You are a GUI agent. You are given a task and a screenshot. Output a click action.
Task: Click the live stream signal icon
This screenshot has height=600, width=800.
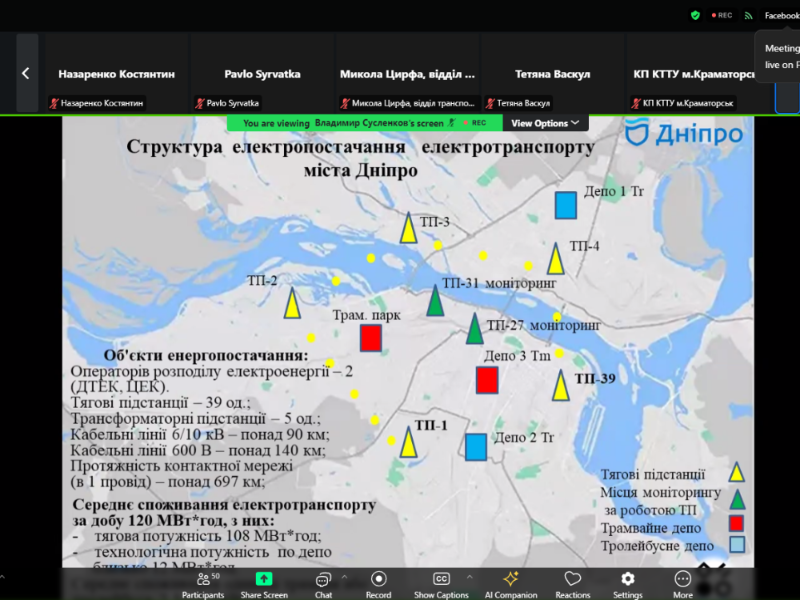pyautogui.click(x=748, y=15)
